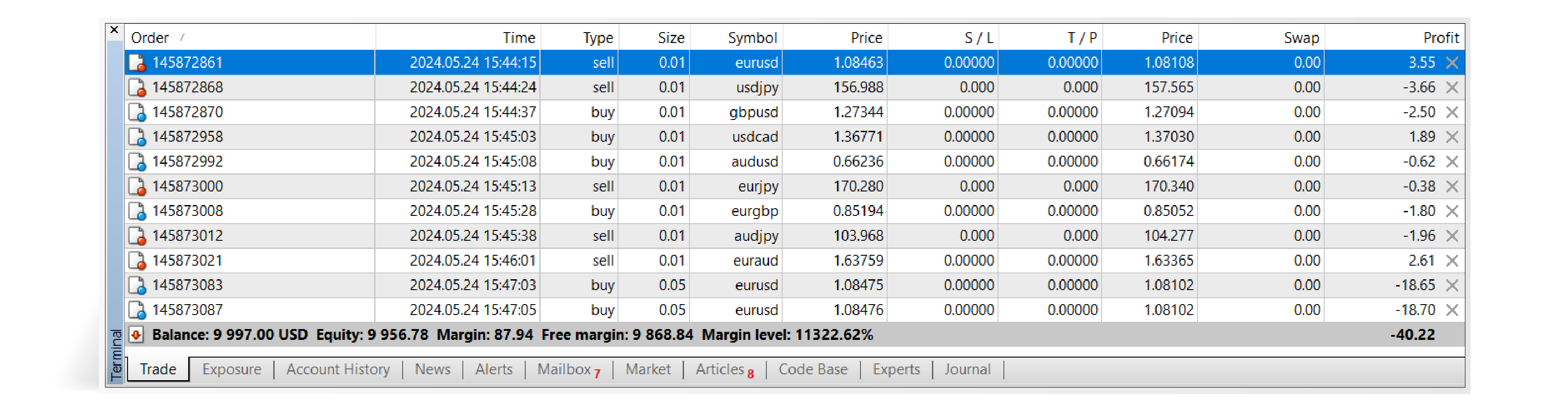This screenshot has width=1568, height=401.
Task: Close the eurusd order with -18.70 profit
Action: [x=1452, y=310]
